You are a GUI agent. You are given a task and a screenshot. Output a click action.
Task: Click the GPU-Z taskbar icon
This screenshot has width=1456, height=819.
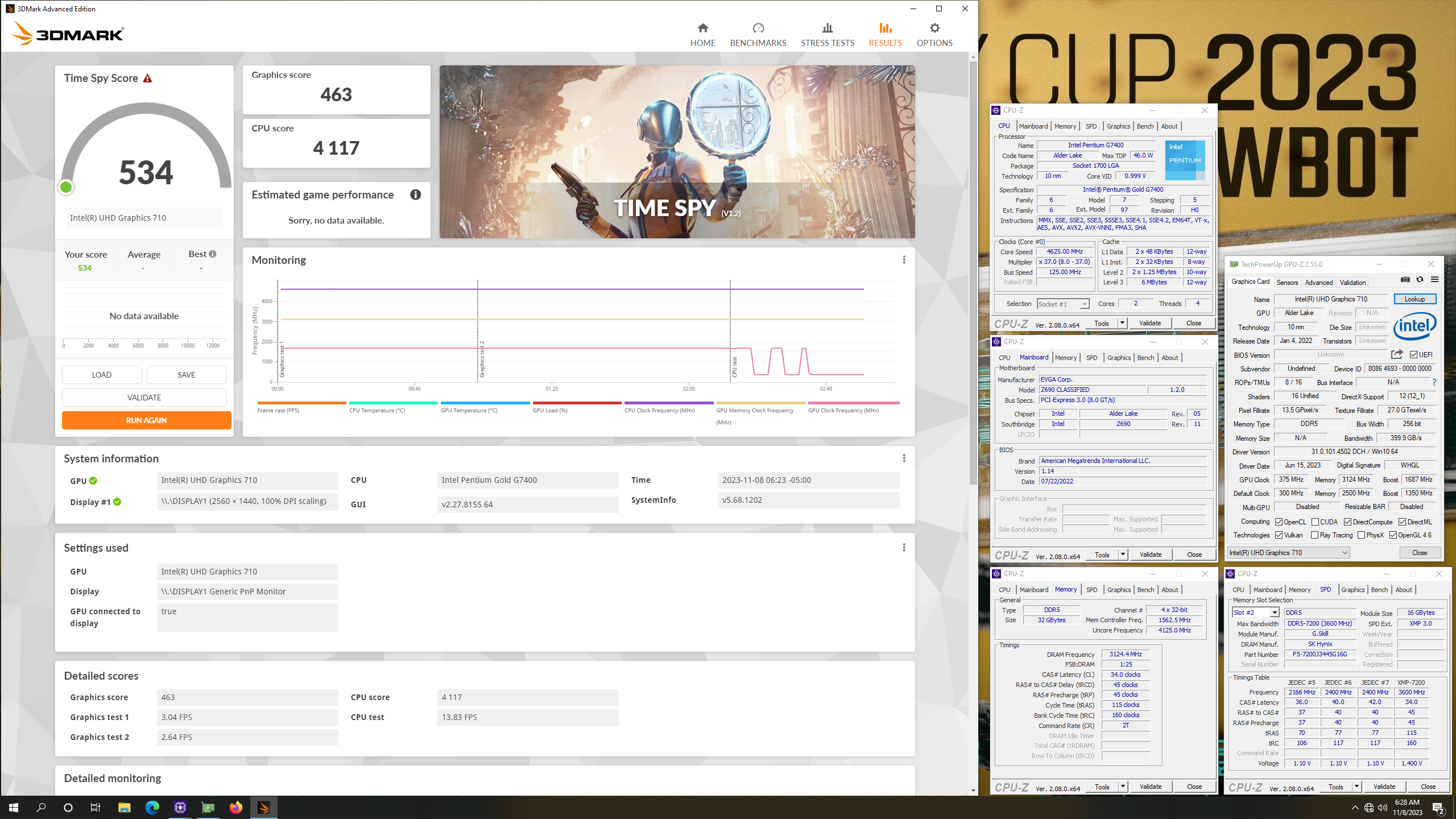click(208, 807)
